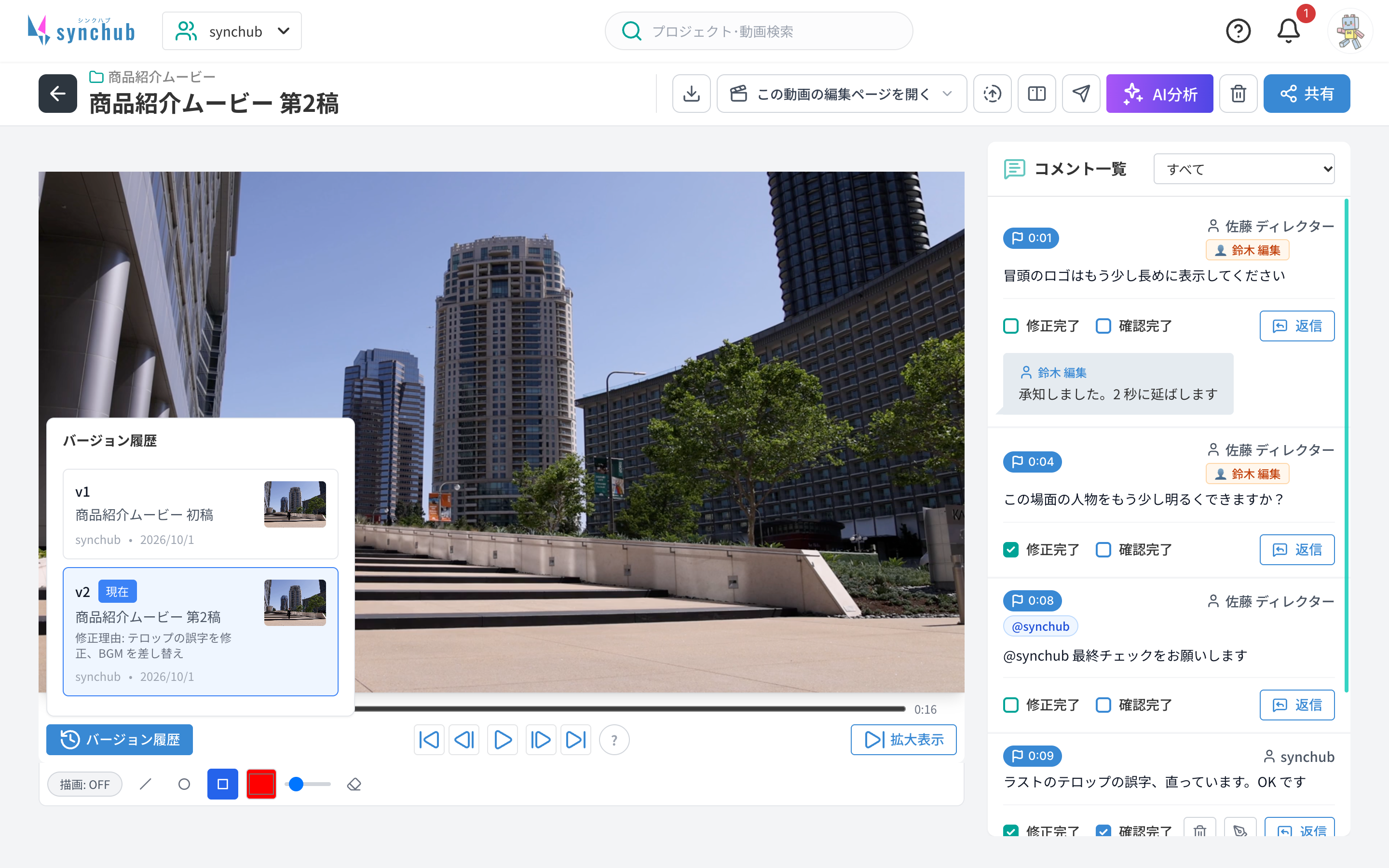
Task: Open the すべて comment filter dropdown
Action: pyautogui.click(x=1244, y=169)
